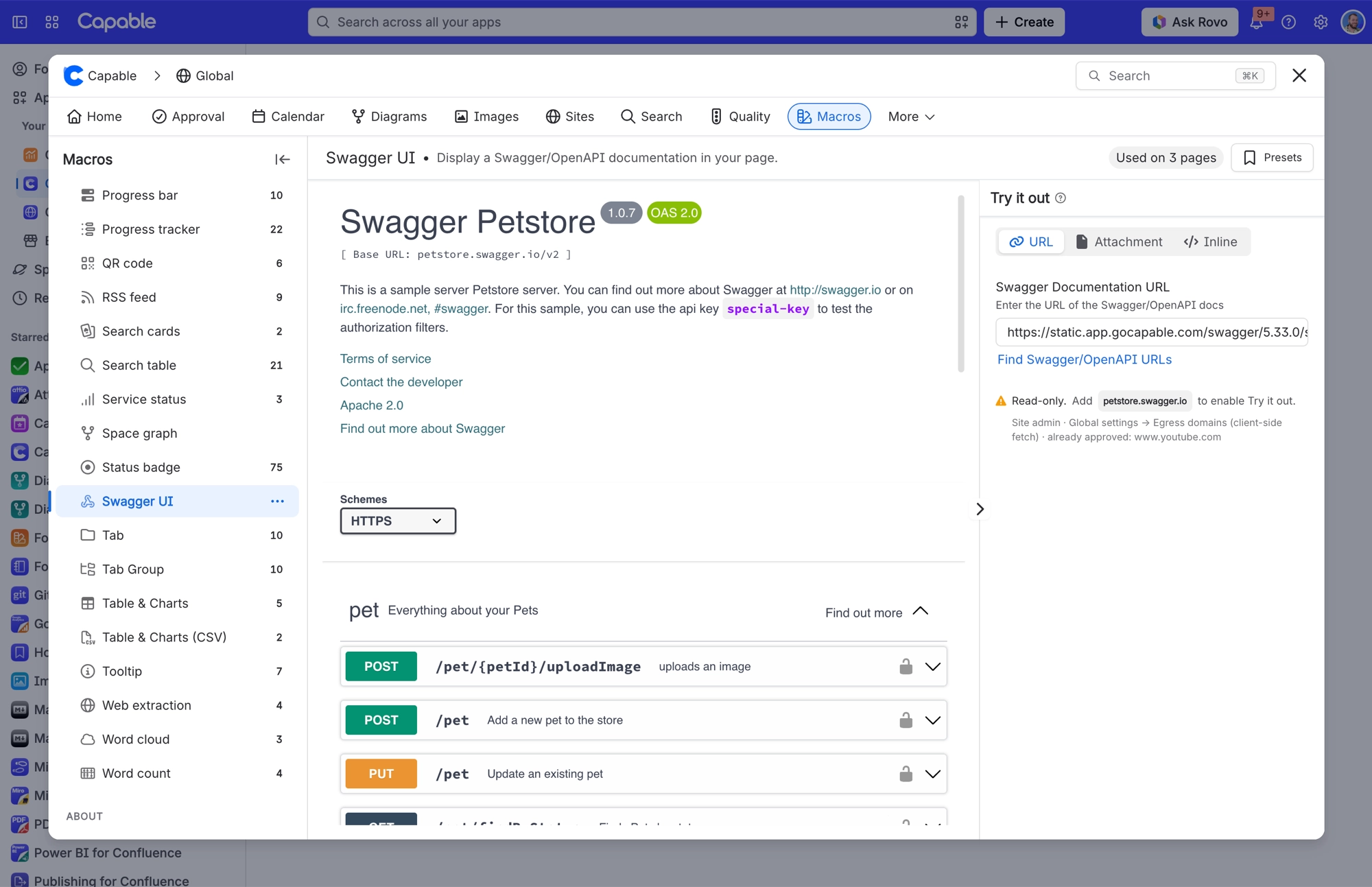The width and height of the screenshot is (1372, 887).
Task: Click the Create button
Action: 1024,22
